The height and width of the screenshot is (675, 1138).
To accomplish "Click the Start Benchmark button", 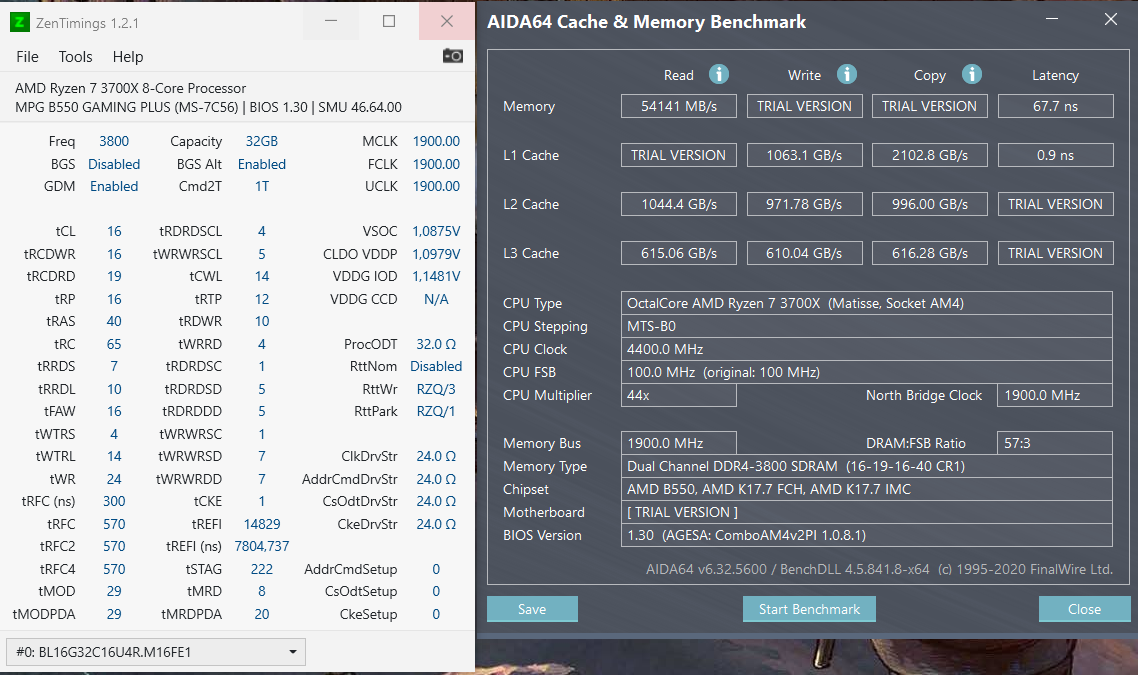I will coord(809,609).
